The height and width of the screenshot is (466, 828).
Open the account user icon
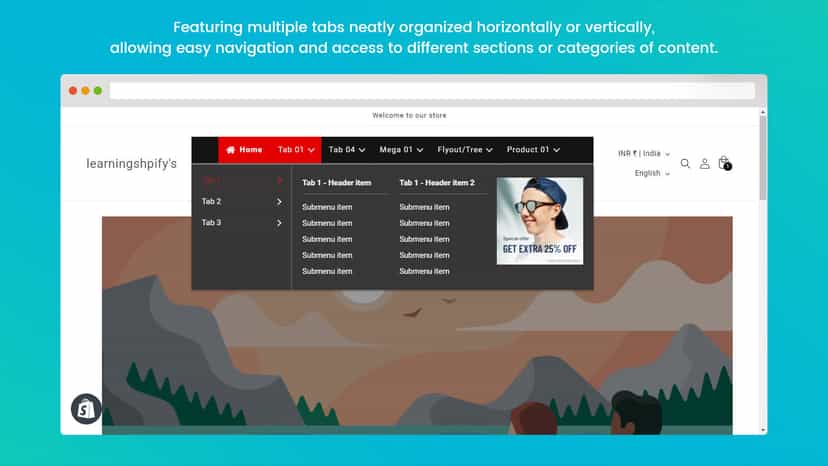coord(704,163)
